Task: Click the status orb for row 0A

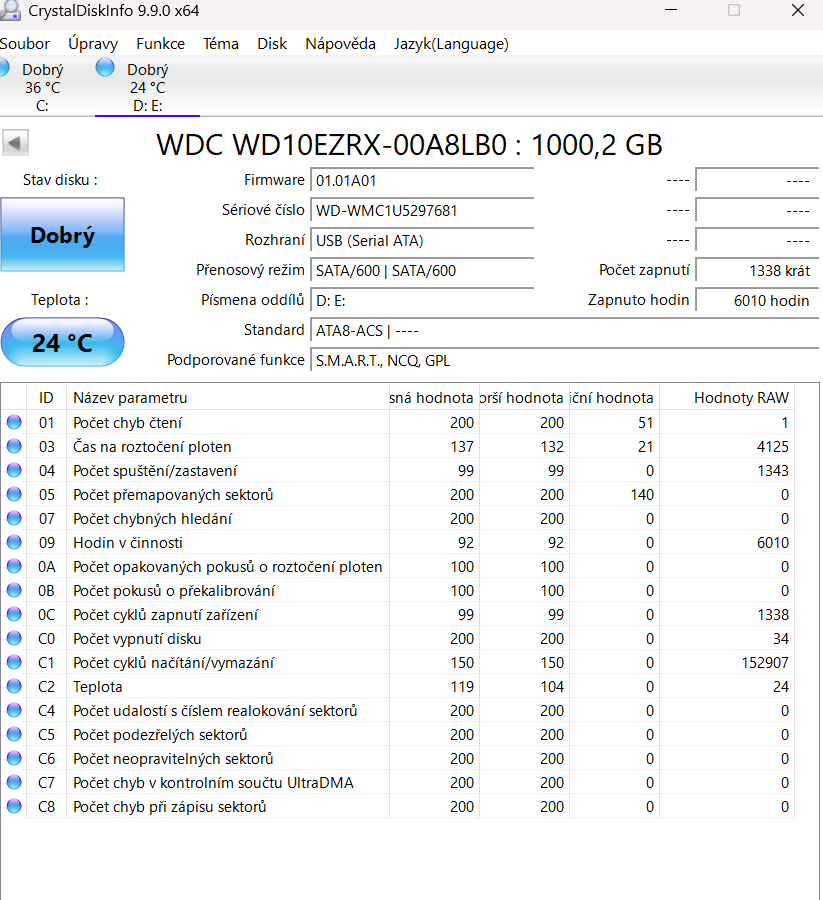Action: coord(14,567)
